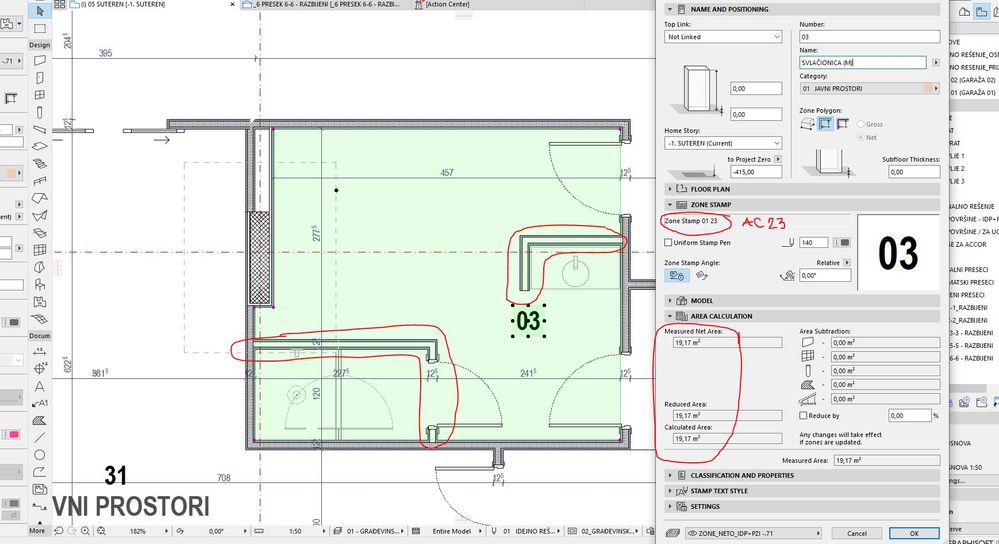Switch to the Action Center tab

pos(442,4)
